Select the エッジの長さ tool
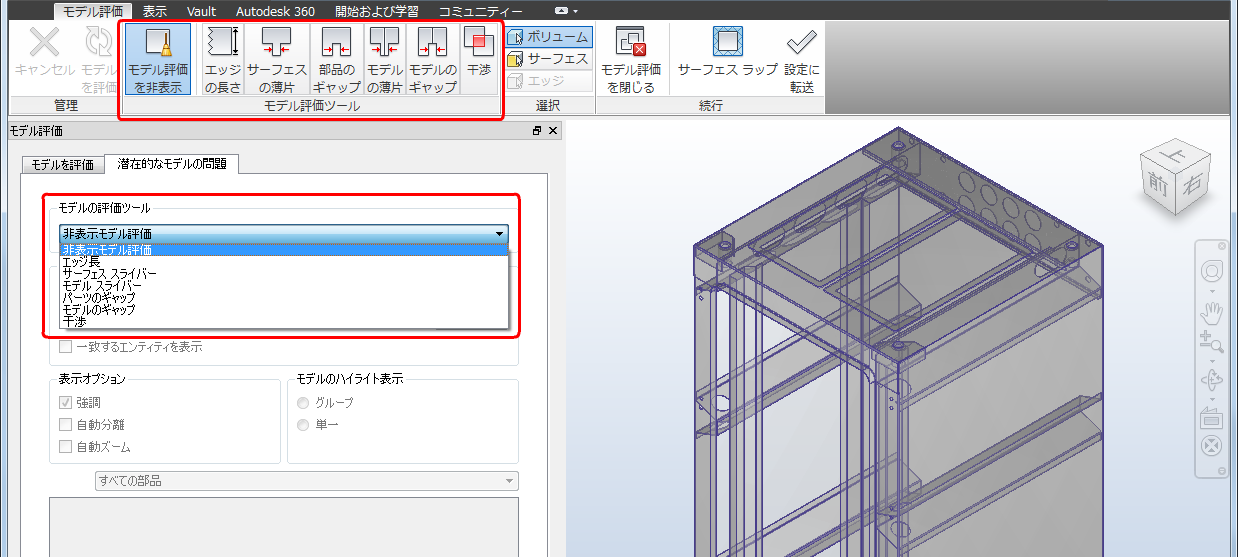1238x557 pixels. [x=222, y=59]
